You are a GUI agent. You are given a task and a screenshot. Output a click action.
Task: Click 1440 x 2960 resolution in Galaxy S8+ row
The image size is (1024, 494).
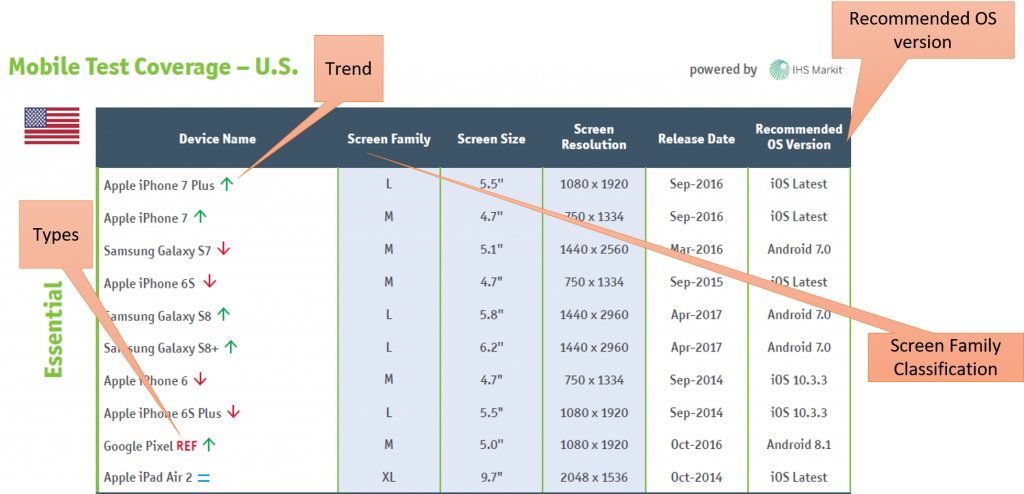[x=594, y=347]
